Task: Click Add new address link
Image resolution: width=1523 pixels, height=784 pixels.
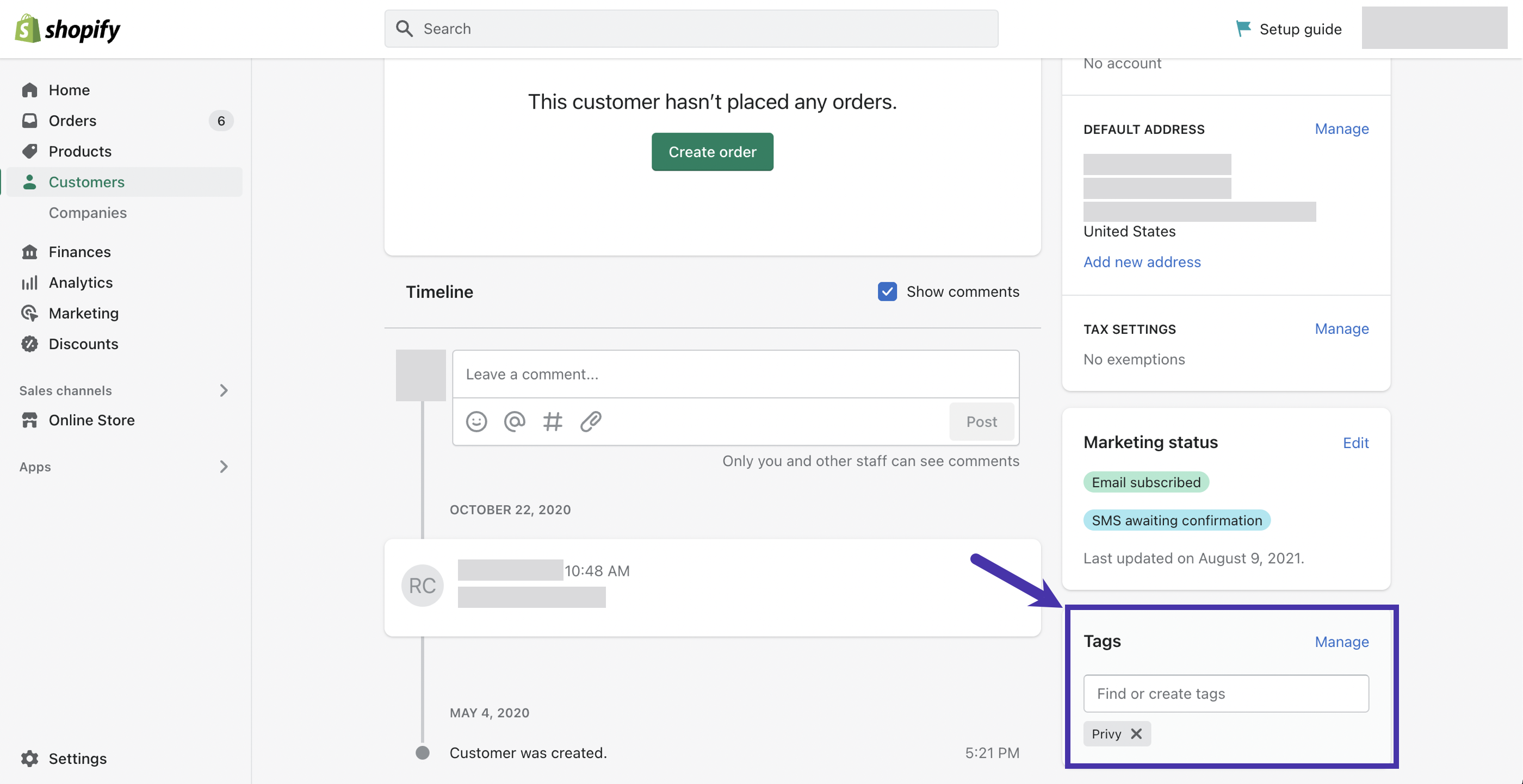Action: click(x=1142, y=262)
